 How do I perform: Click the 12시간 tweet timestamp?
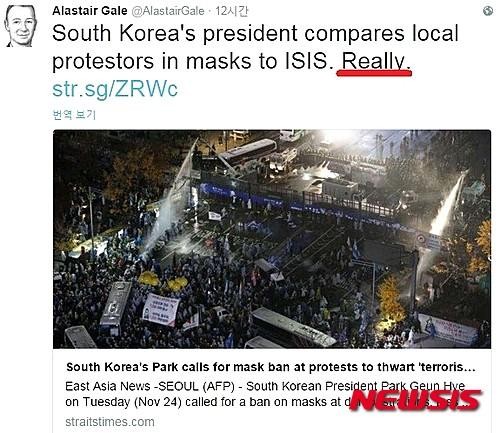pos(232,11)
